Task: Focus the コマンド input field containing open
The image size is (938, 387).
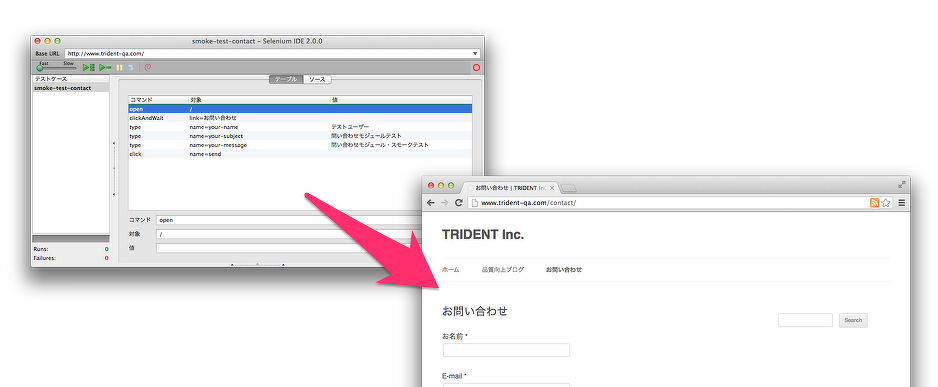Action: 289,220
